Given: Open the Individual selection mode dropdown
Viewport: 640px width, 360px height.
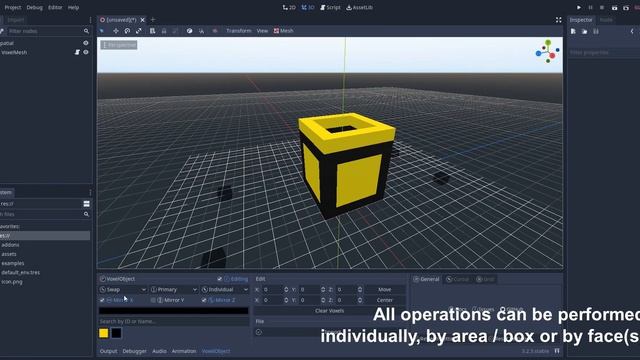Looking at the screenshot, I should [225, 289].
